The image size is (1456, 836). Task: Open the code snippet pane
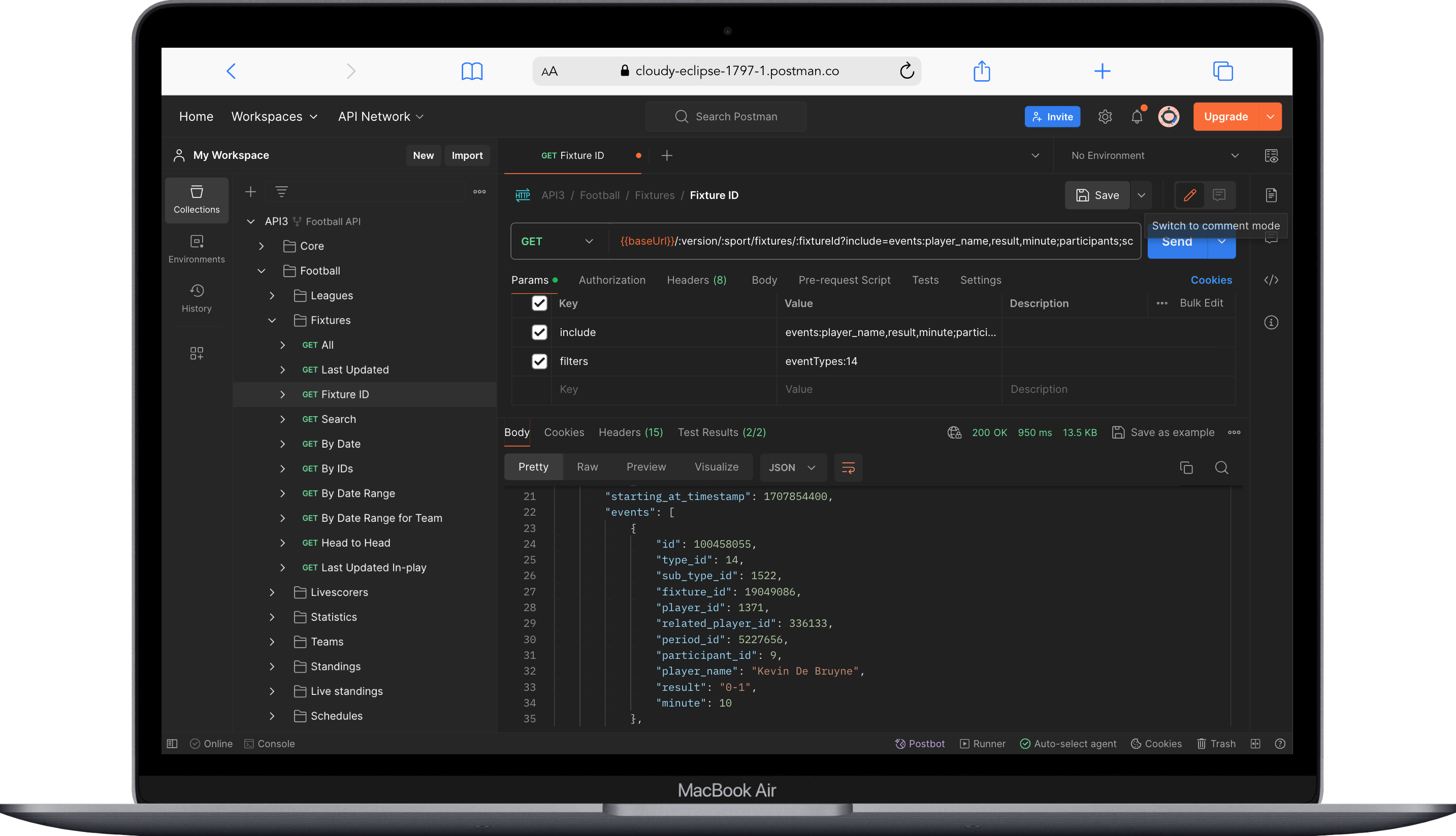pyautogui.click(x=1271, y=280)
